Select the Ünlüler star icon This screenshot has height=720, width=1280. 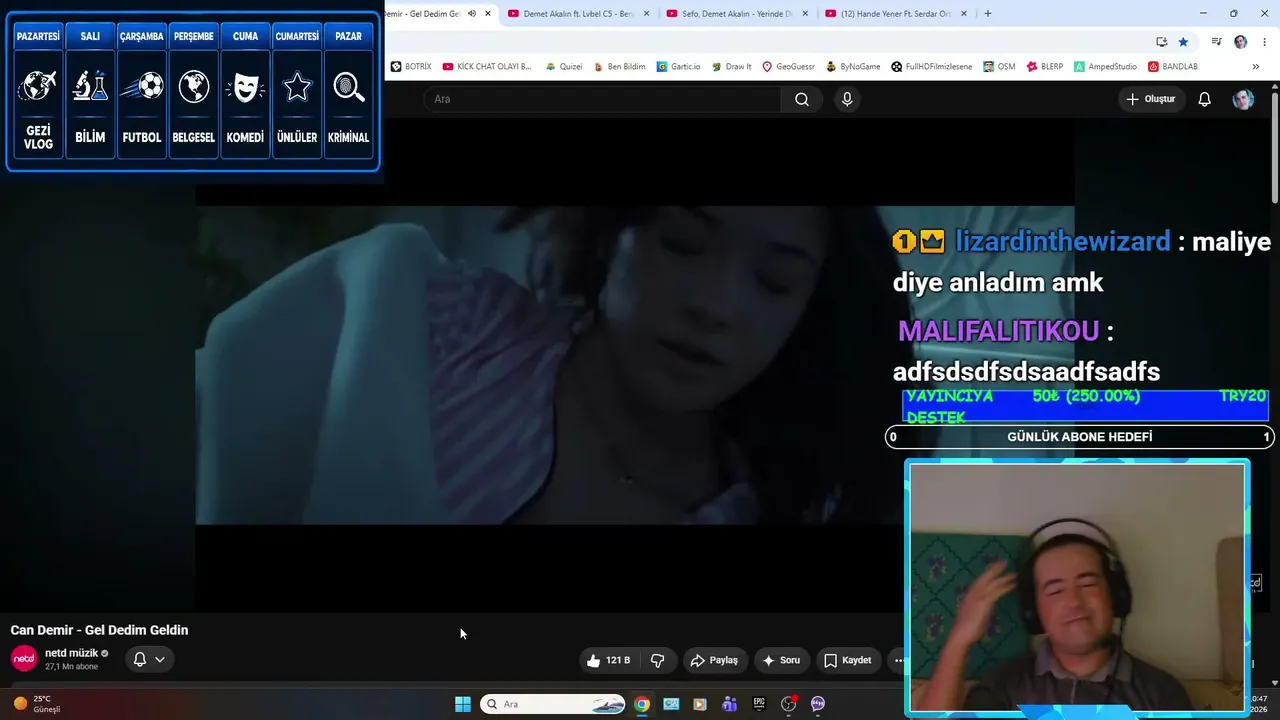click(x=297, y=86)
